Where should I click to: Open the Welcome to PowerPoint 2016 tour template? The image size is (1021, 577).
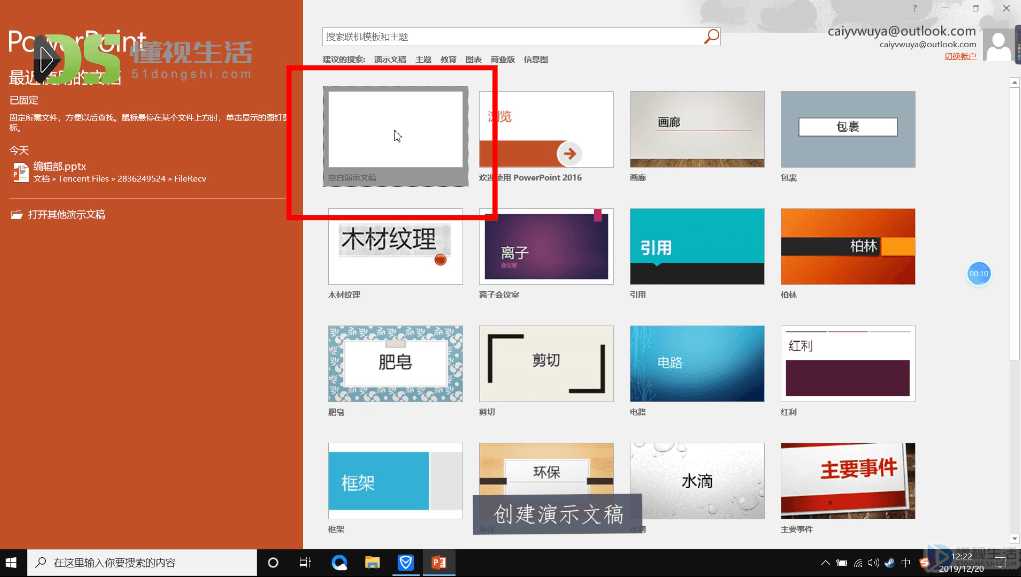click(x=546, y=130)
